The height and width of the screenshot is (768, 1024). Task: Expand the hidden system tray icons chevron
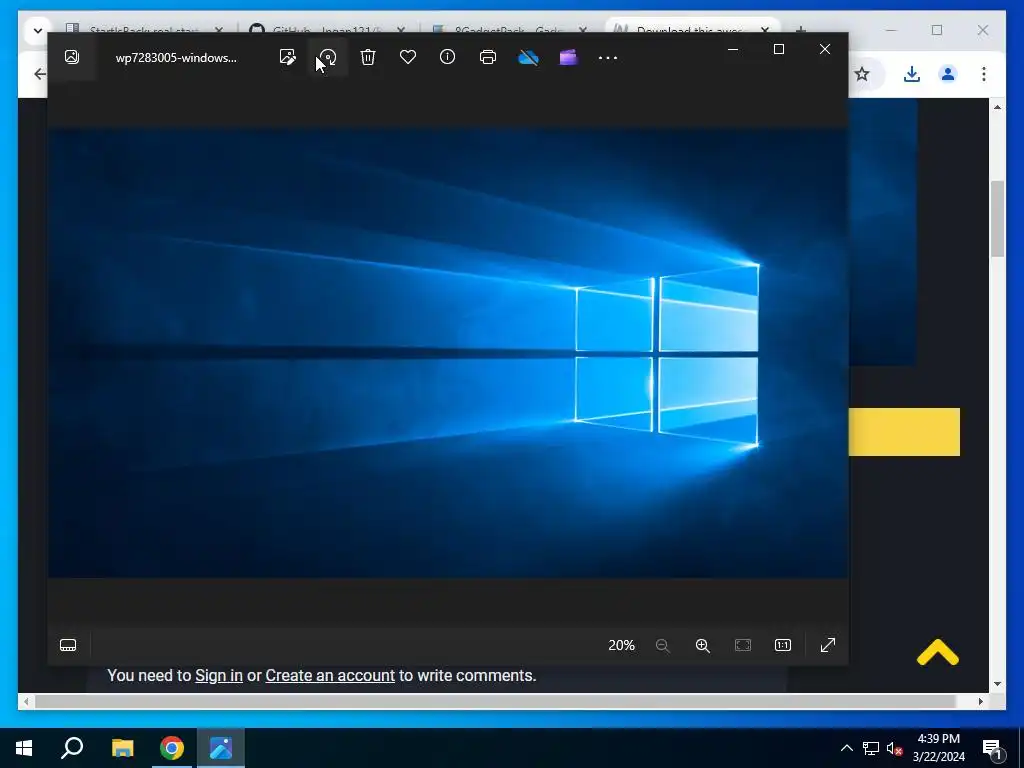(846, 748)
